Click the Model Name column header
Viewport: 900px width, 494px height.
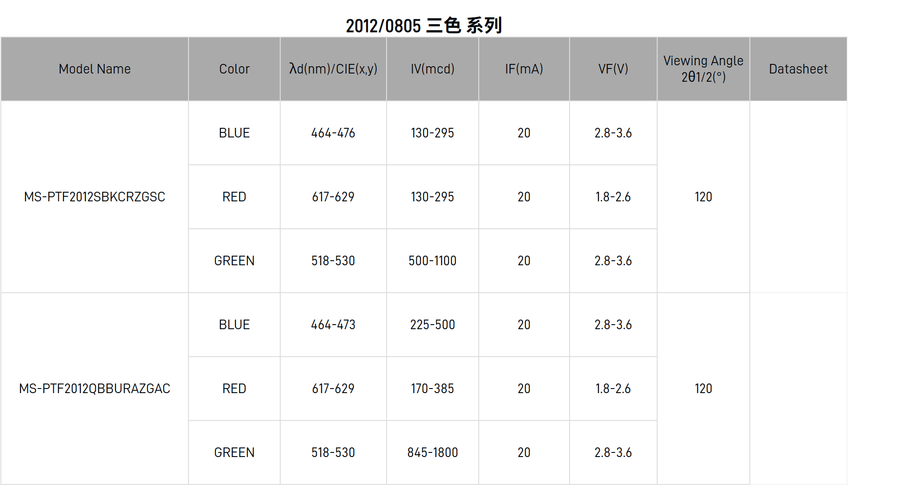click(x=94, y=69)
